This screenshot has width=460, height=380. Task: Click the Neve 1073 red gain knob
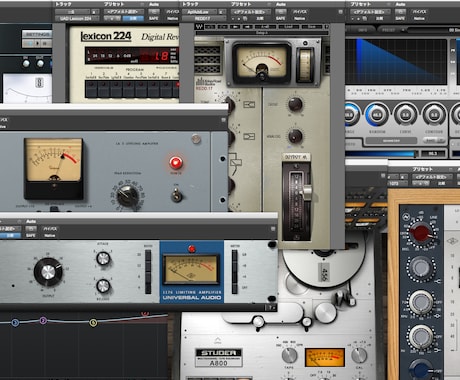click(x=421, y=233)
